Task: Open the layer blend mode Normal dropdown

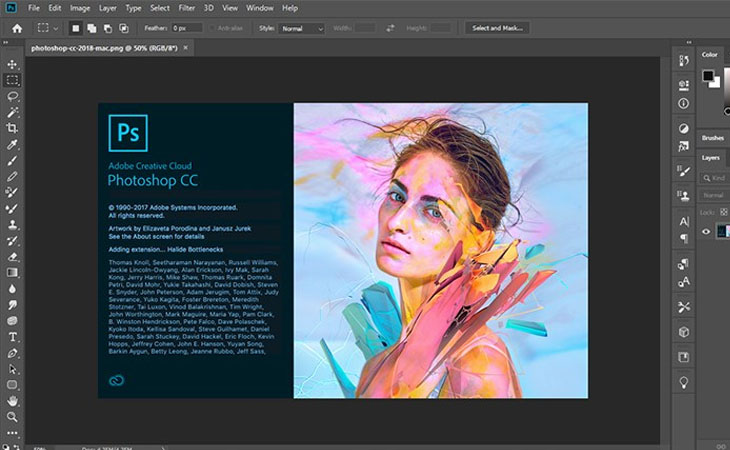Action: [x=714, y=195]
